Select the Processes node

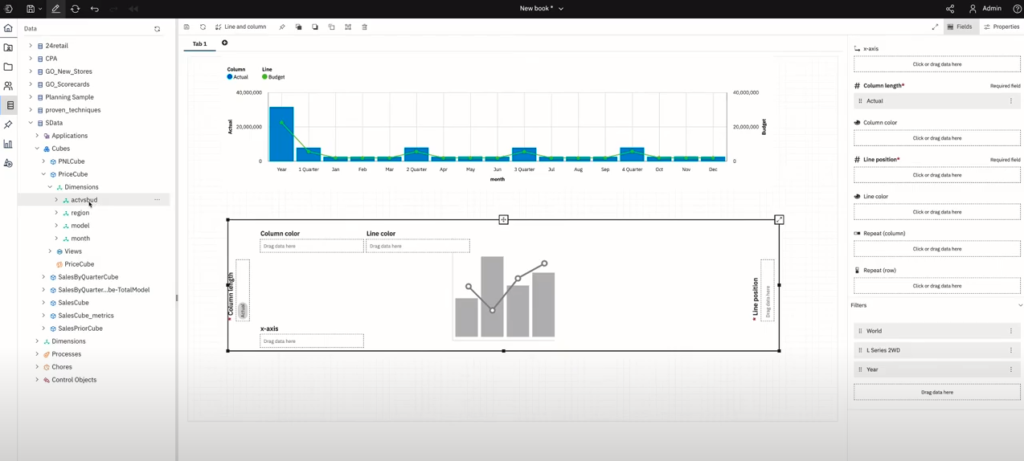coord(66,354)
